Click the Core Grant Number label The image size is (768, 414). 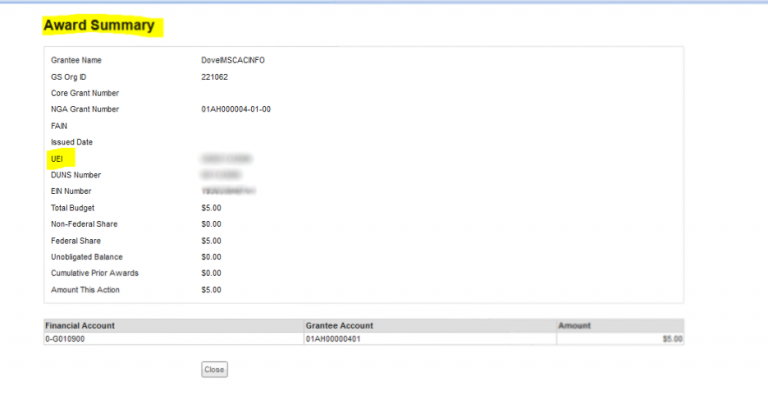click(84, 93)
